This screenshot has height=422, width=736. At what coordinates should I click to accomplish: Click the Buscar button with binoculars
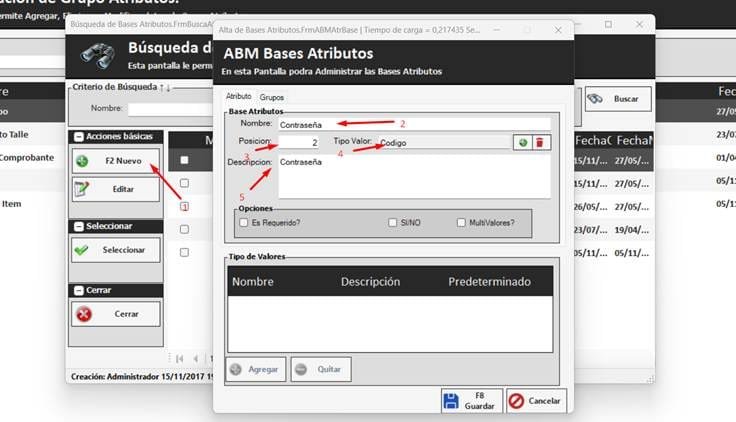click(x=617, y=100)
